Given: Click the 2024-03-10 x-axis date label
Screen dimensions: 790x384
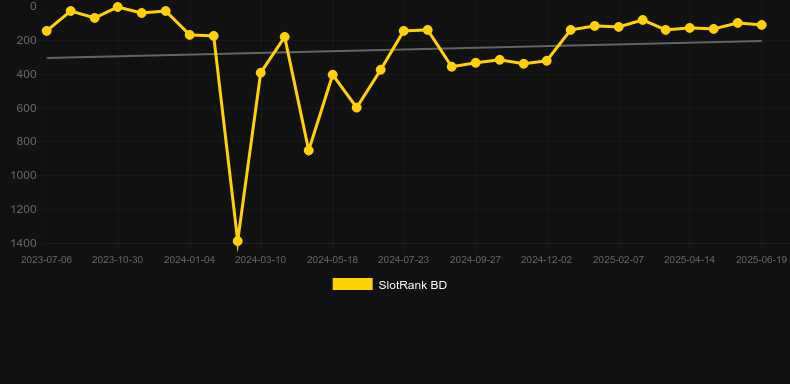Looking at the screenshot, I should point(260,260).
